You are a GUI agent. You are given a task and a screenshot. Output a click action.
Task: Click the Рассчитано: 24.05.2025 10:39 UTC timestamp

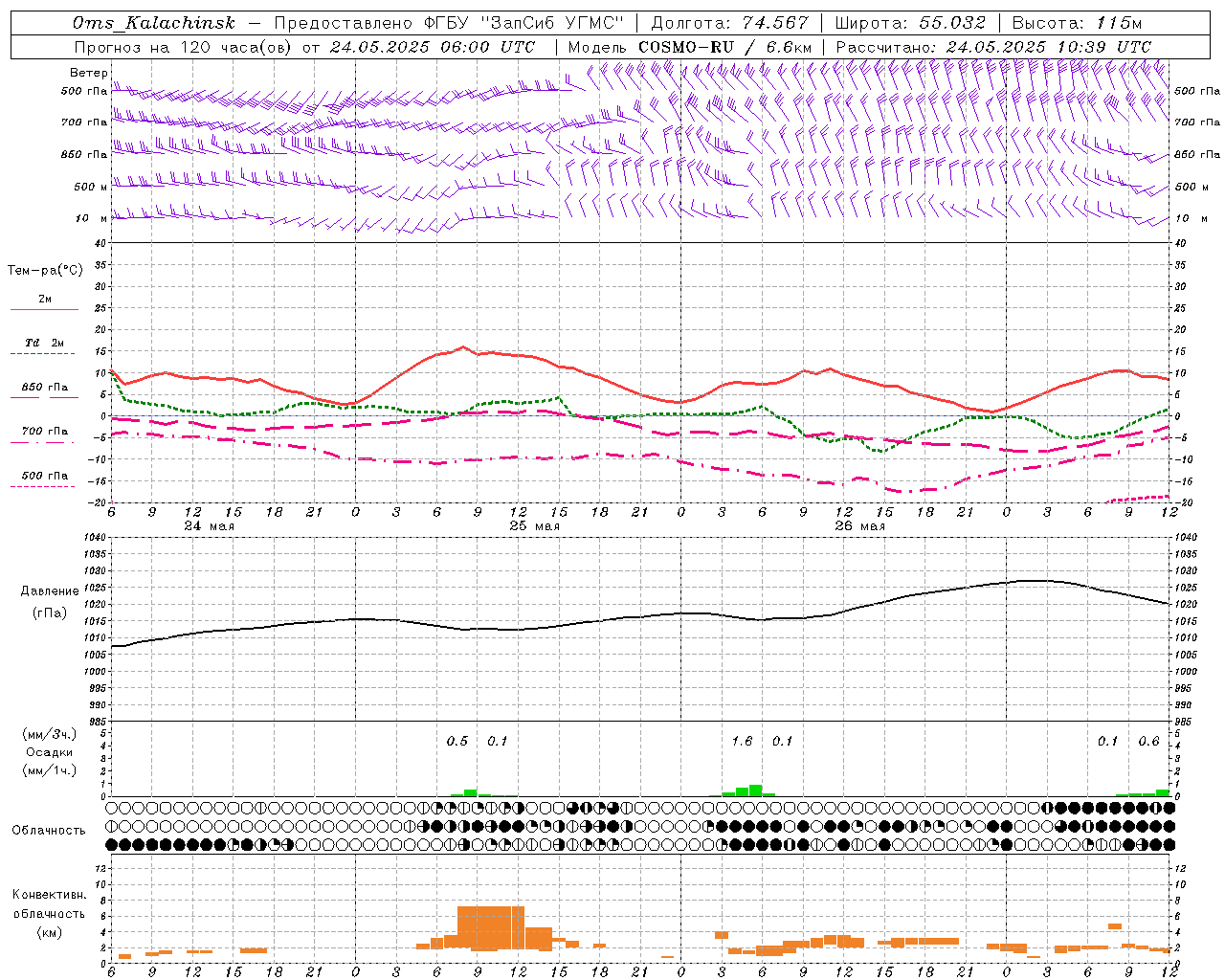coord(993,47)
